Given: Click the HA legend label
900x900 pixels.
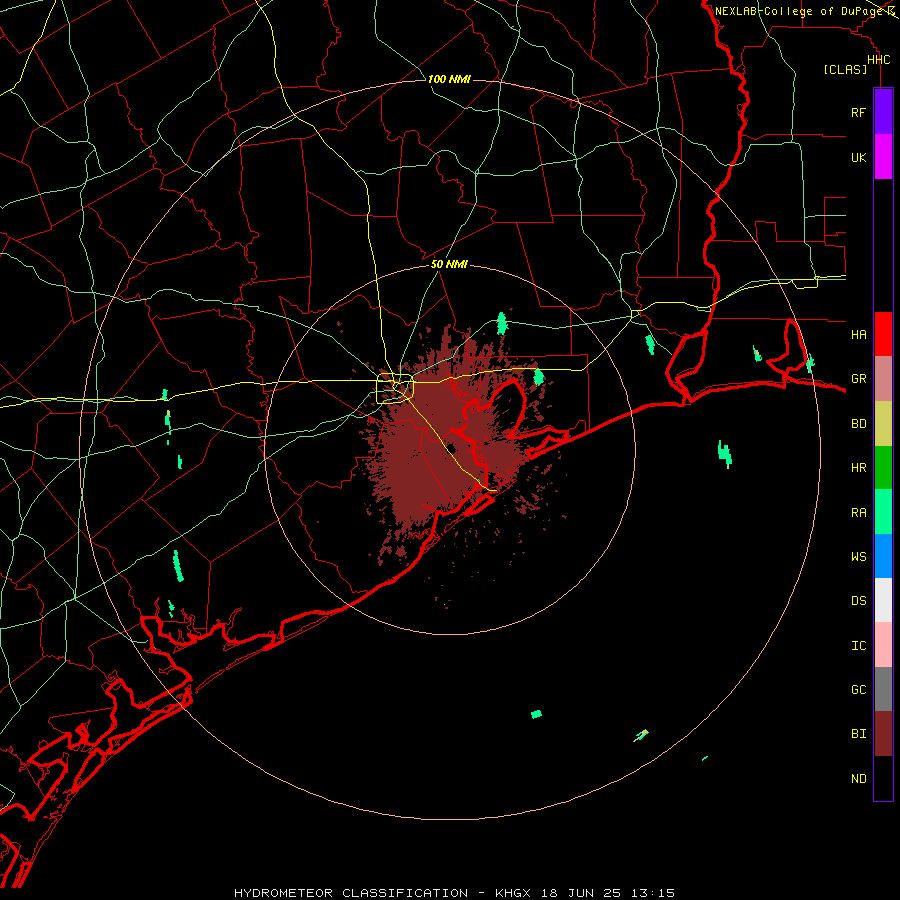Looking at the screenshot, I should click(x=858, y=334).
